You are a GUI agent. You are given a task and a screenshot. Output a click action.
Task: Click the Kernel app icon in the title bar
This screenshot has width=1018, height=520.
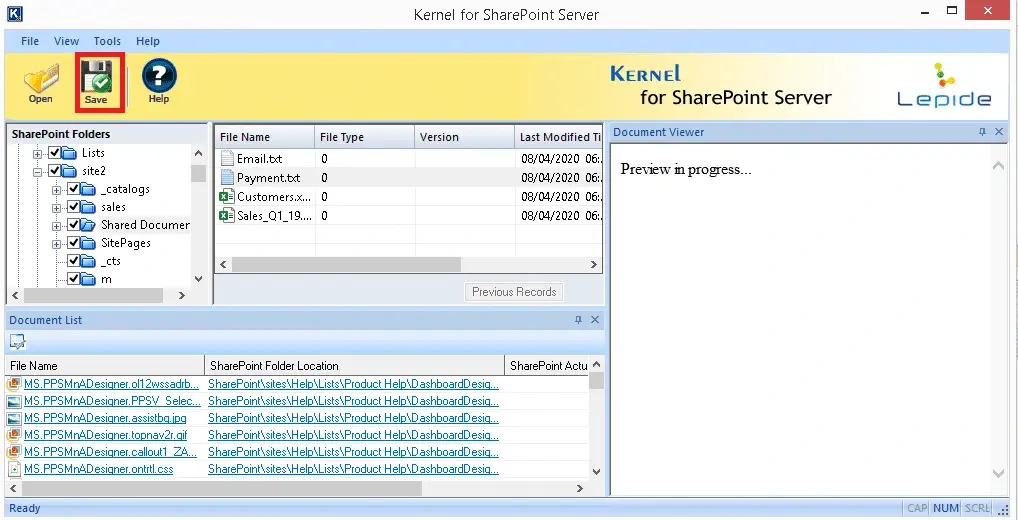[x=14, y=14]
